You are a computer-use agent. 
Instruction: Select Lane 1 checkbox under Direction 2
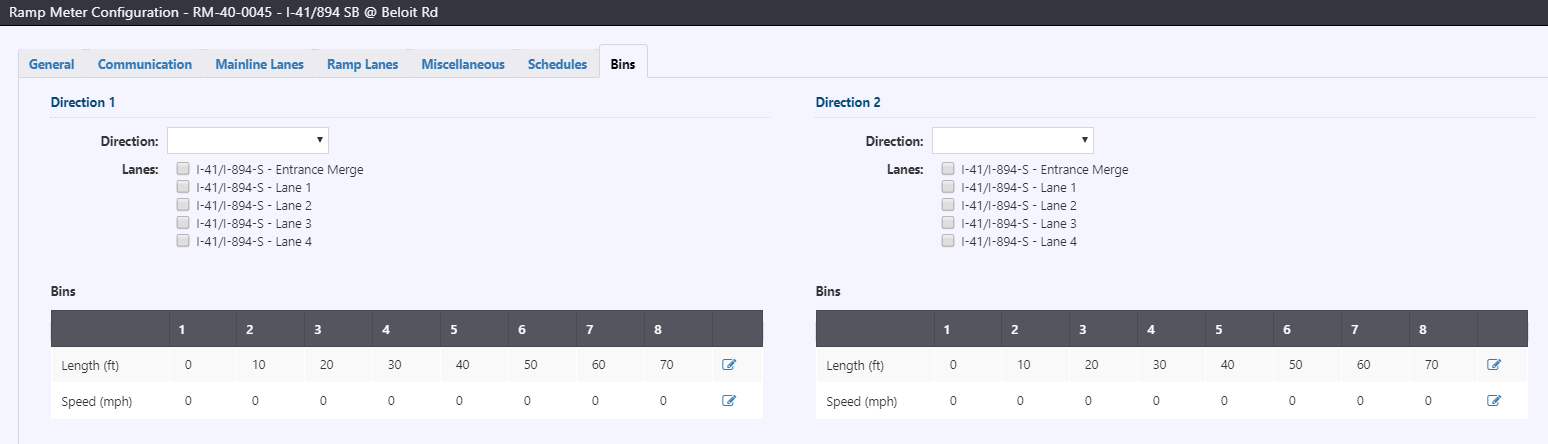(x=948, y=187)
